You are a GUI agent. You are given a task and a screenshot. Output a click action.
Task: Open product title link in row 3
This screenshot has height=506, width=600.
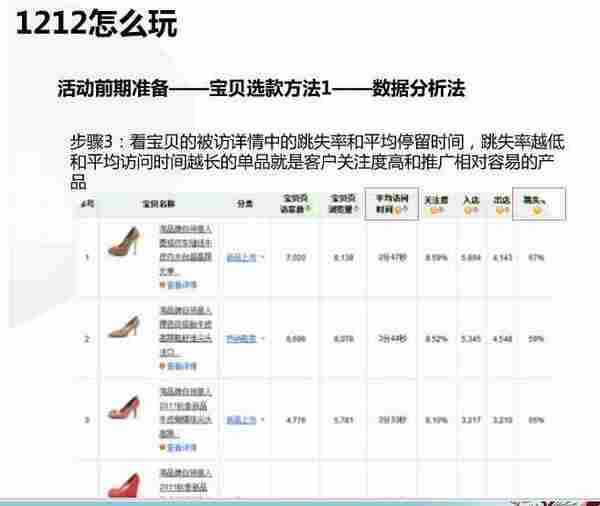pos(186,413)
